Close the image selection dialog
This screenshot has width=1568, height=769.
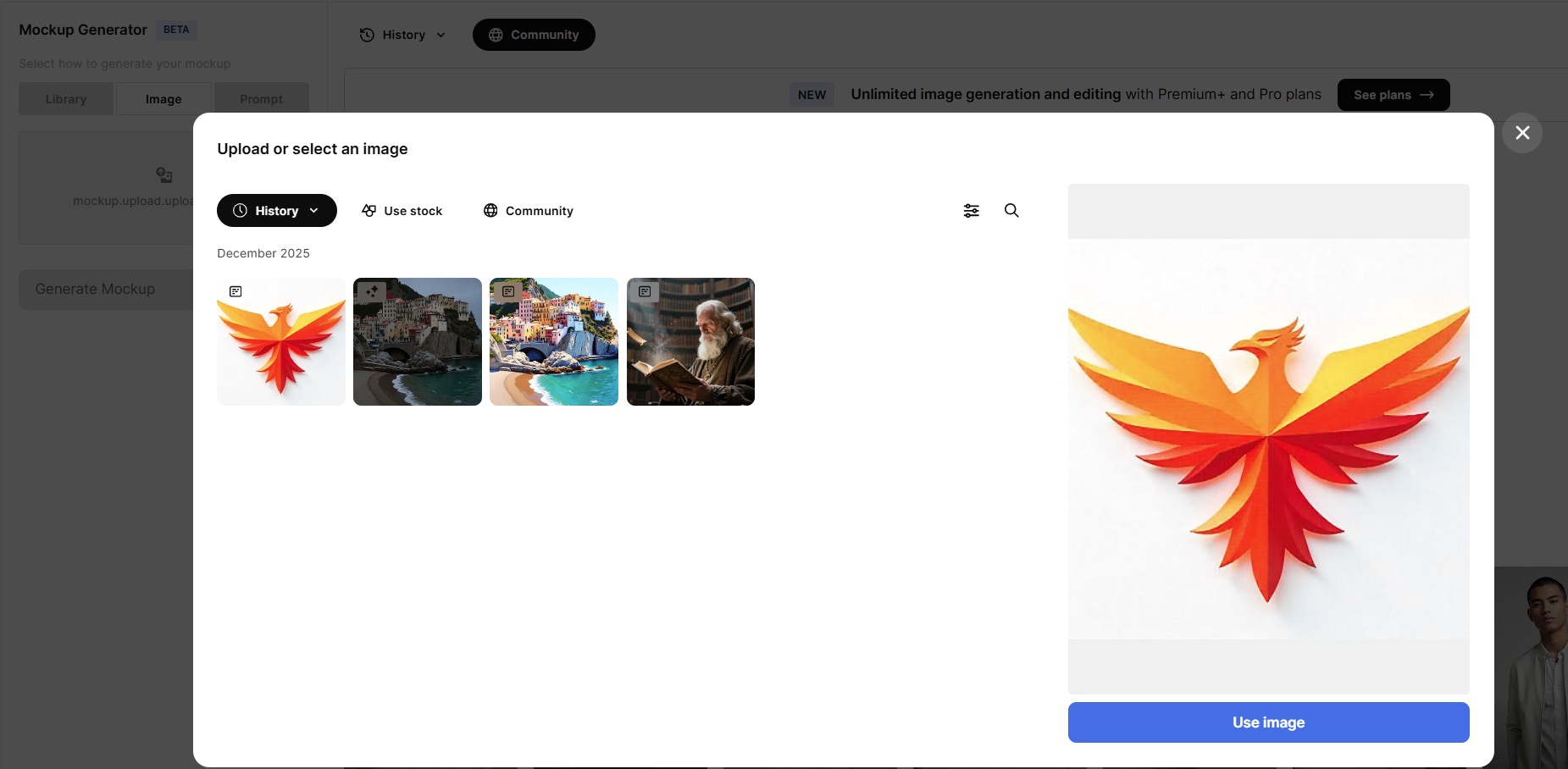coord(1522,133)
